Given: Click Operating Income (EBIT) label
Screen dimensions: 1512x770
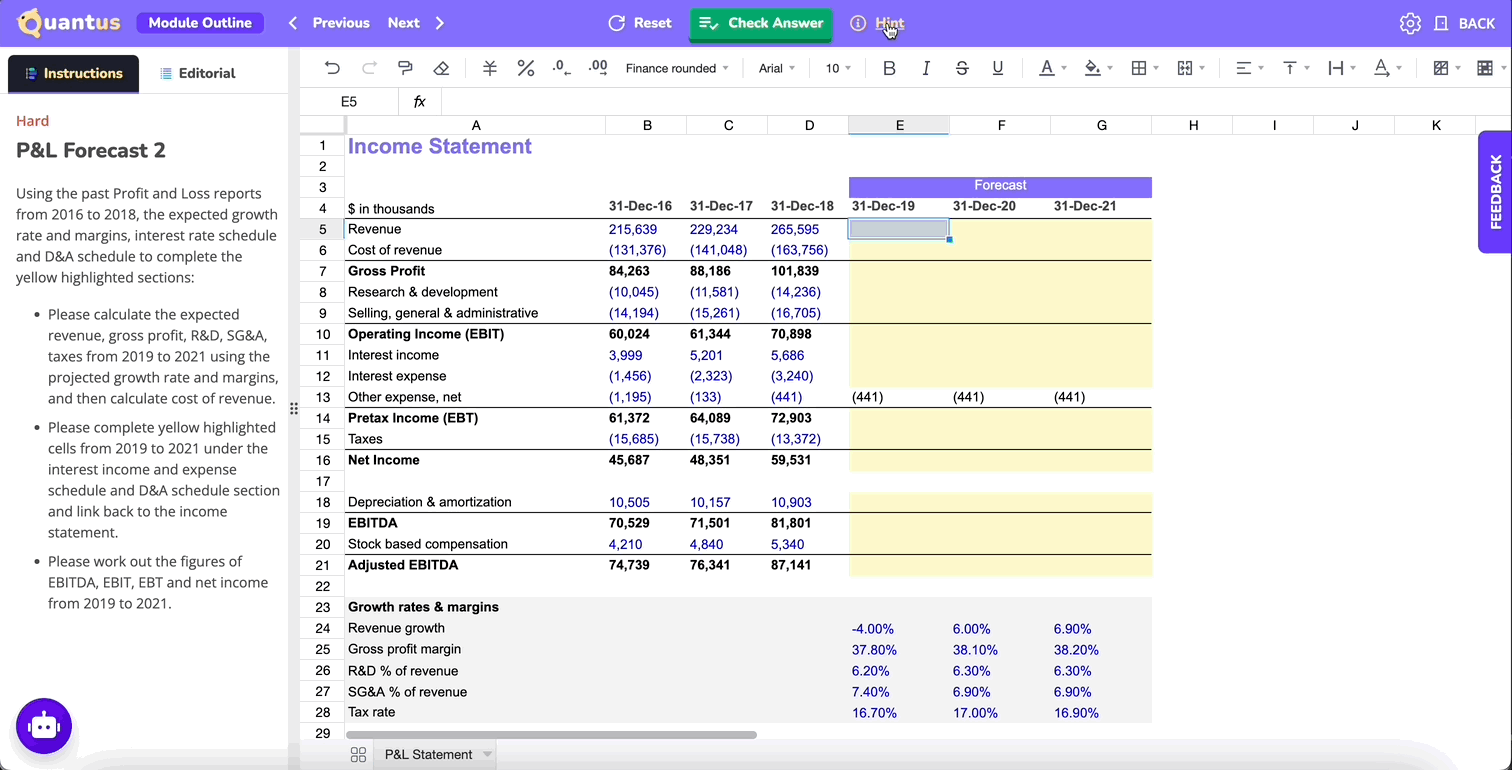Looking at the screenshot, I should click(426, 334).
